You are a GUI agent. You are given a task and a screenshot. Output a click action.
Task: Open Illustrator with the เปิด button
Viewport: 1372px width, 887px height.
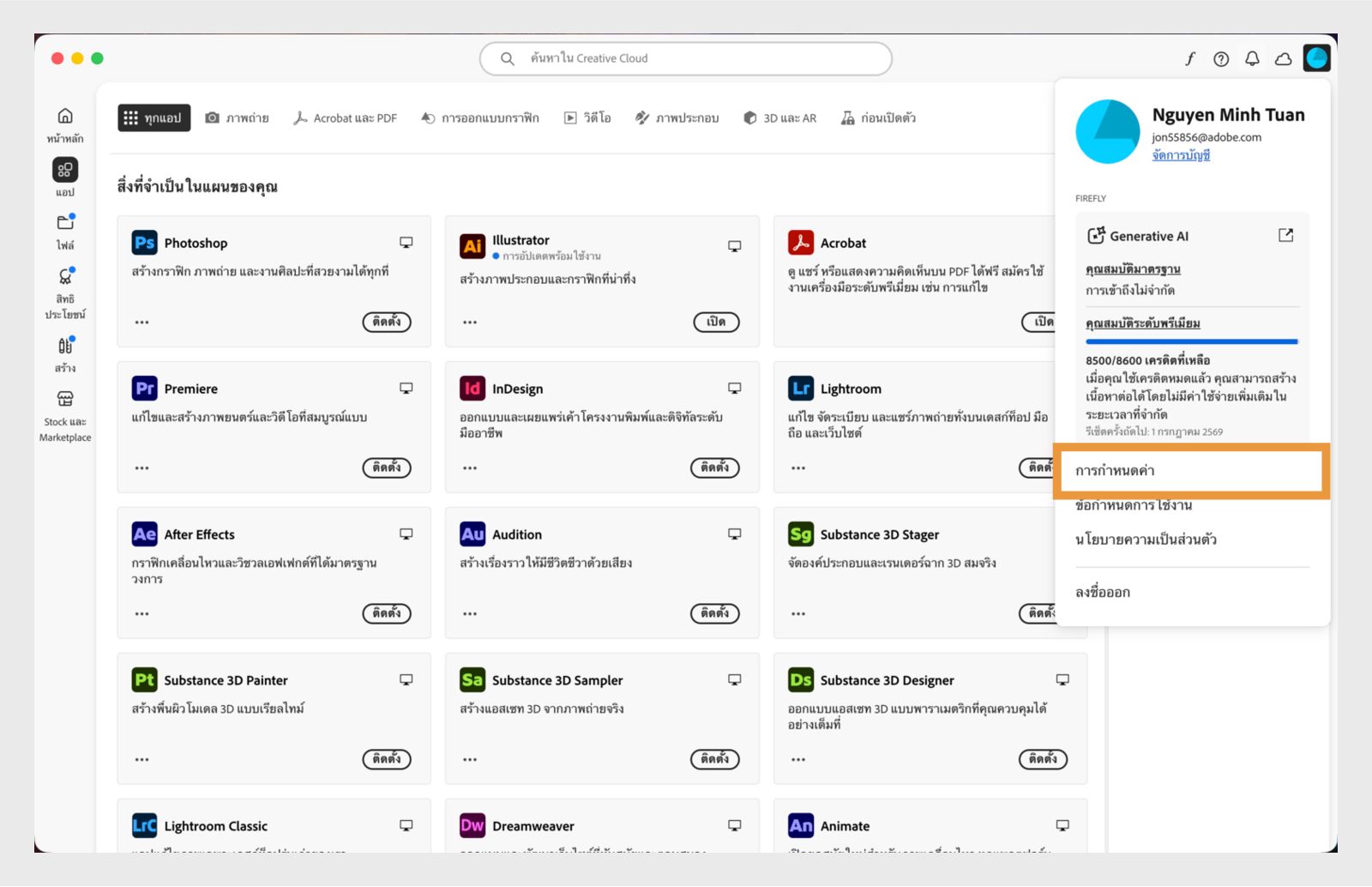(716, 322)
